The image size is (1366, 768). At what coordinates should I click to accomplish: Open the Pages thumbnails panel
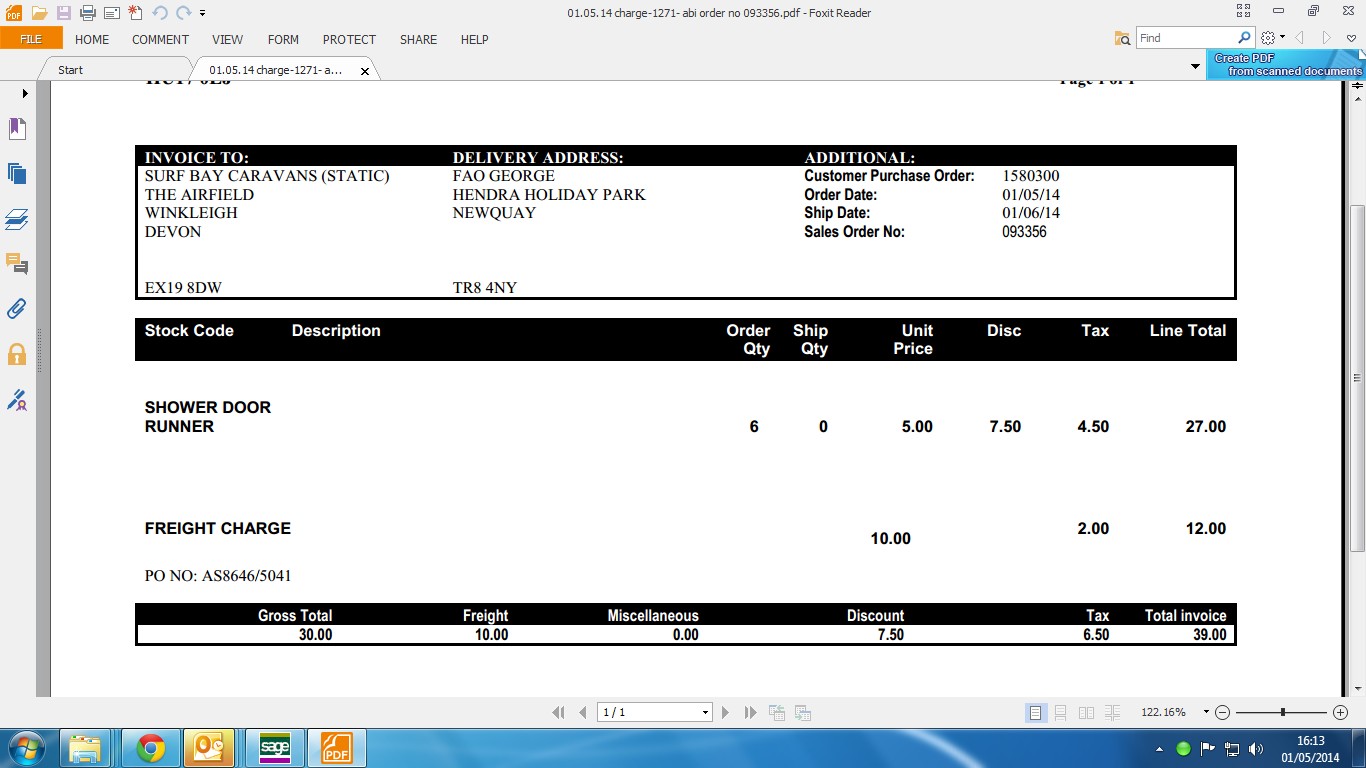click(x=17, y=173)
